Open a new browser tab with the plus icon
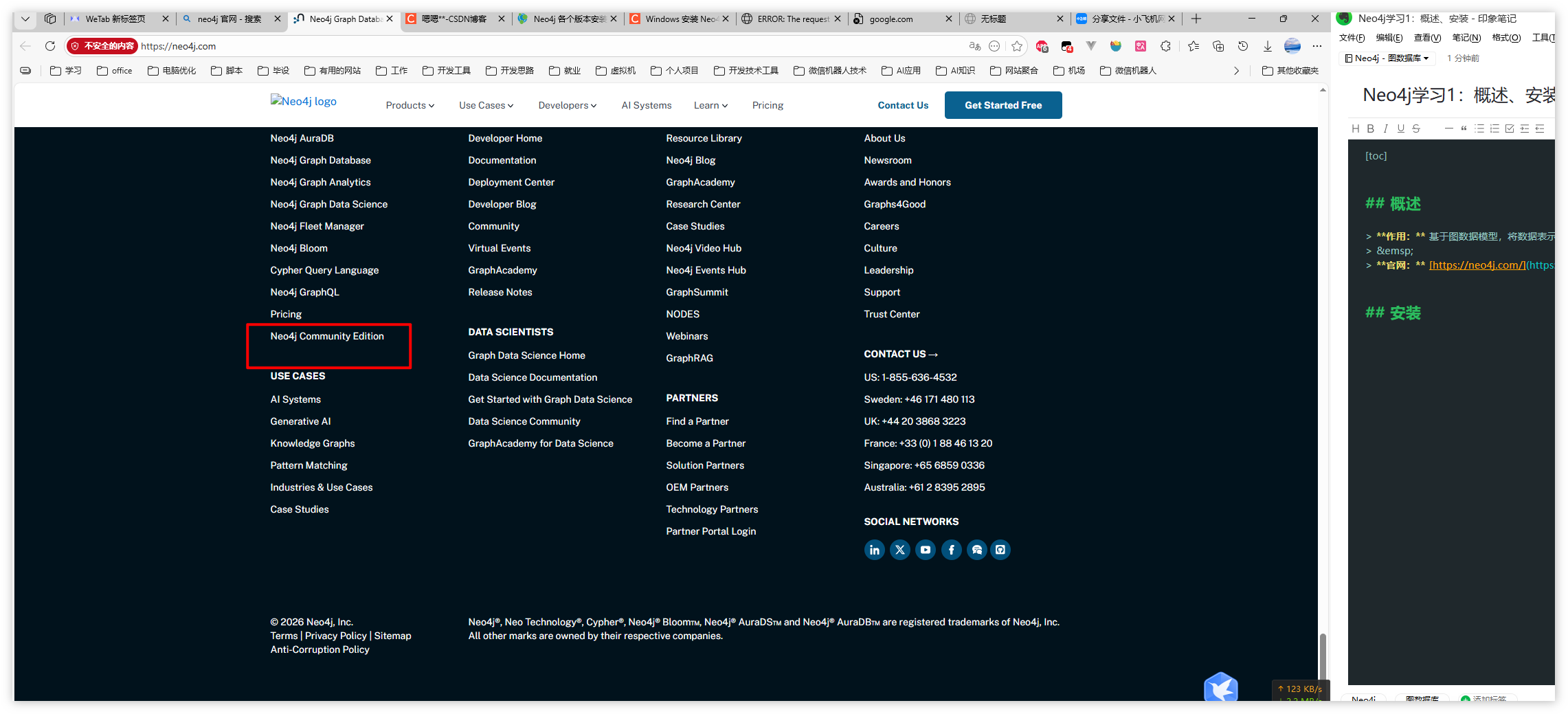The width and height of the screenshot is (1568, 714). tap(1196, 19)
